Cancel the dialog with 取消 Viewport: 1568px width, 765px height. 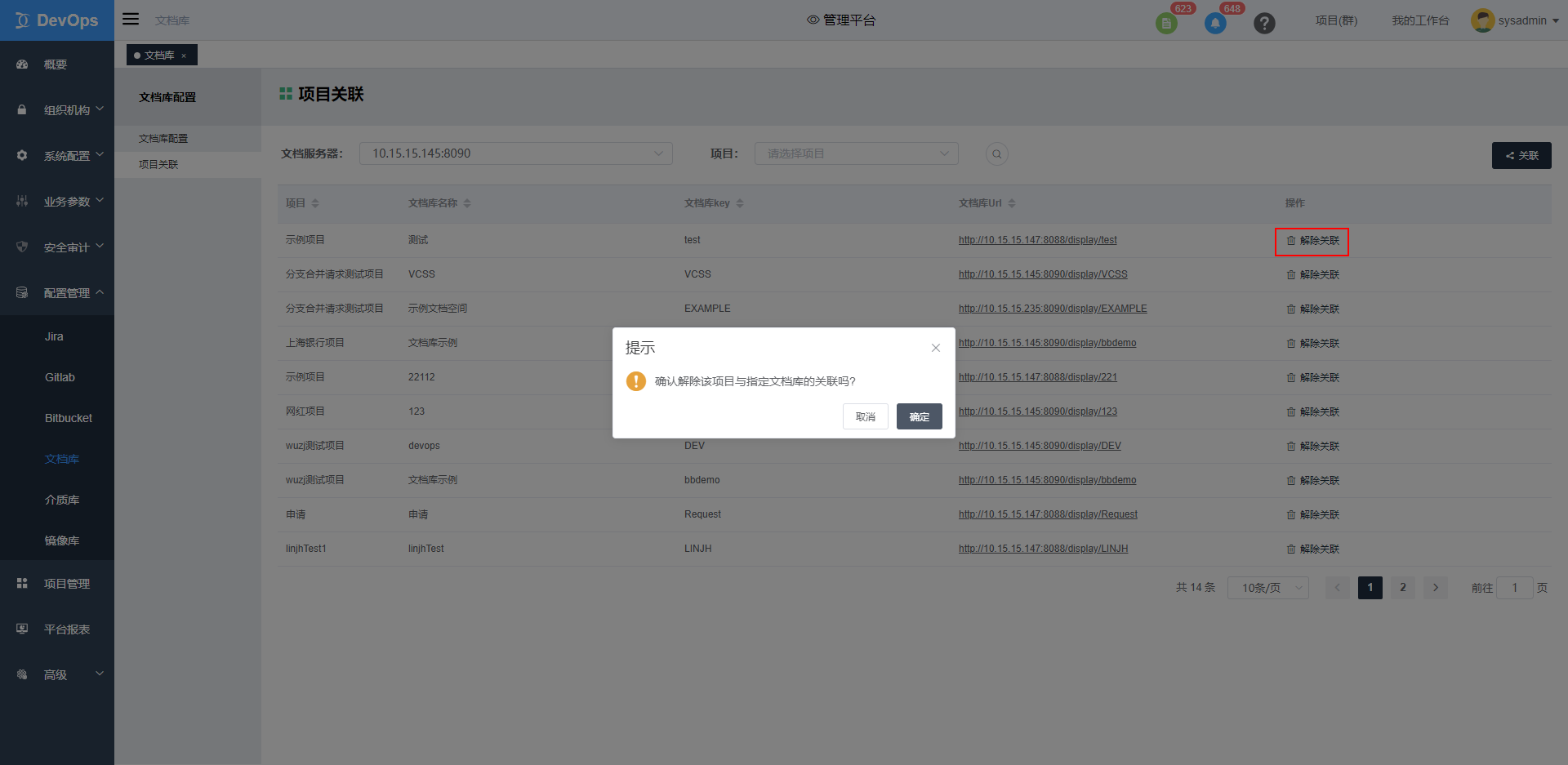tap(866, 416)
